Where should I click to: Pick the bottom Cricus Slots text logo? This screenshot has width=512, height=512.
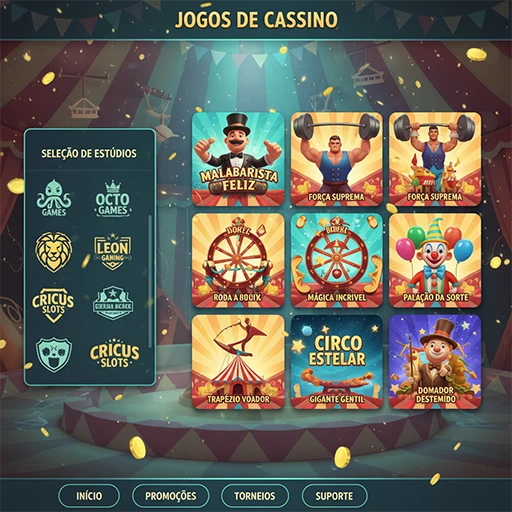coord(114,355)
